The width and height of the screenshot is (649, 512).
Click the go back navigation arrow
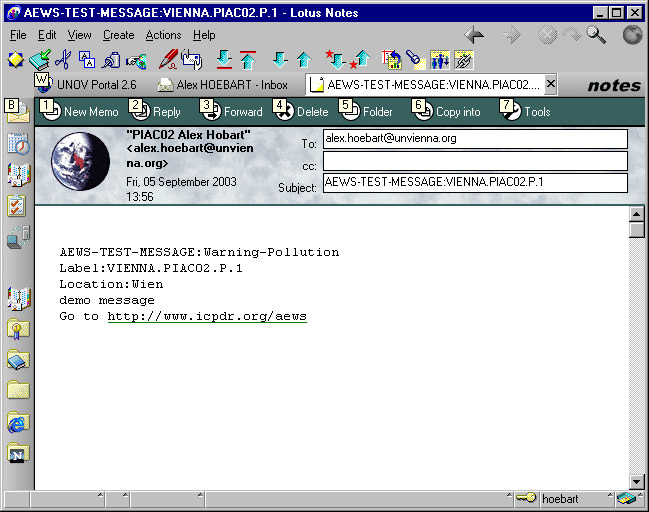tap(475, 35)
